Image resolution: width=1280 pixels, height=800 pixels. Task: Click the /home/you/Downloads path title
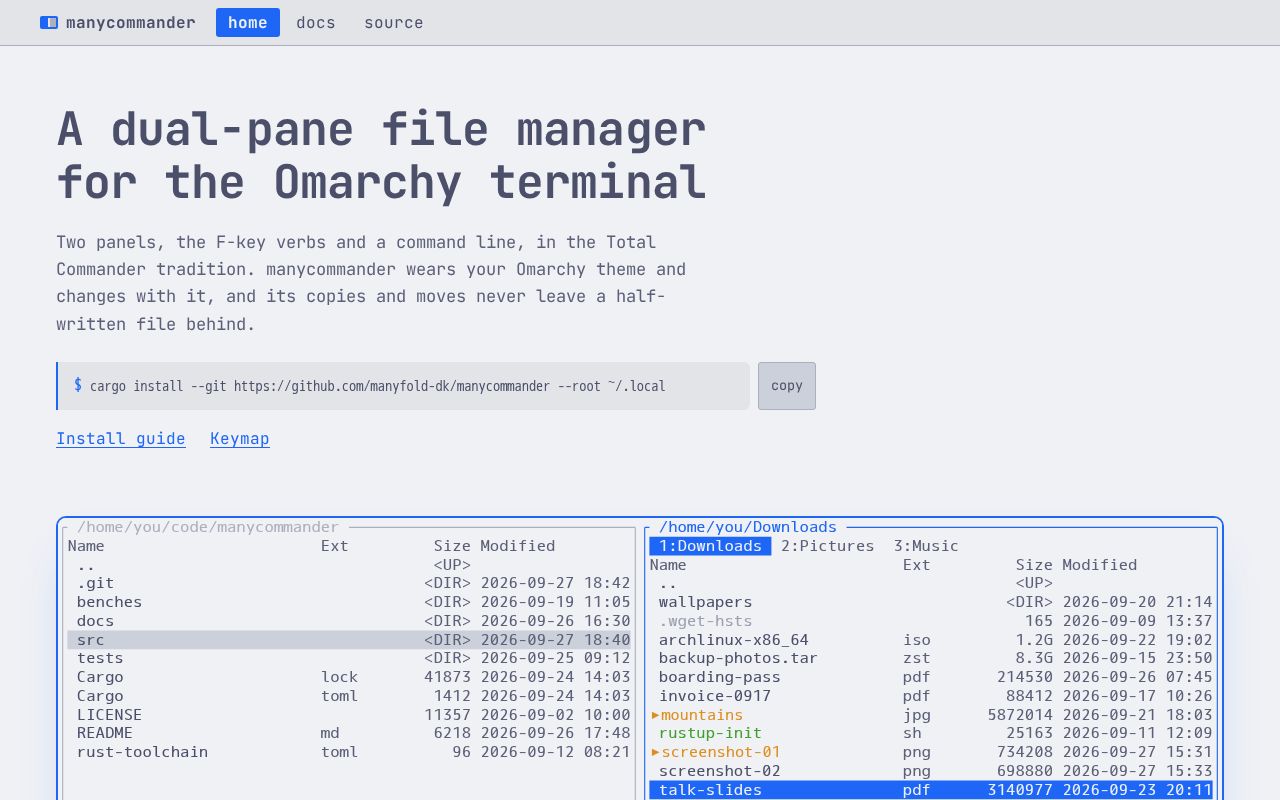point(748,527)
